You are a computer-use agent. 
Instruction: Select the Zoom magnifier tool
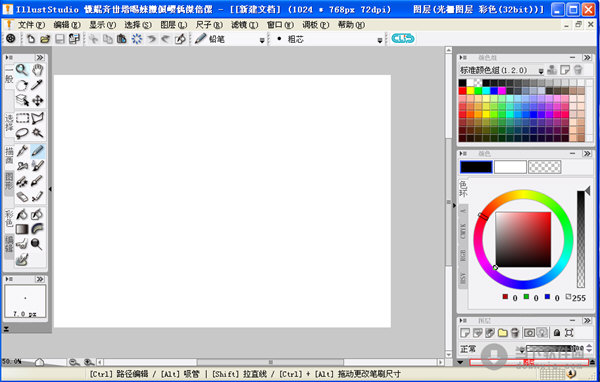coord(22,70)
